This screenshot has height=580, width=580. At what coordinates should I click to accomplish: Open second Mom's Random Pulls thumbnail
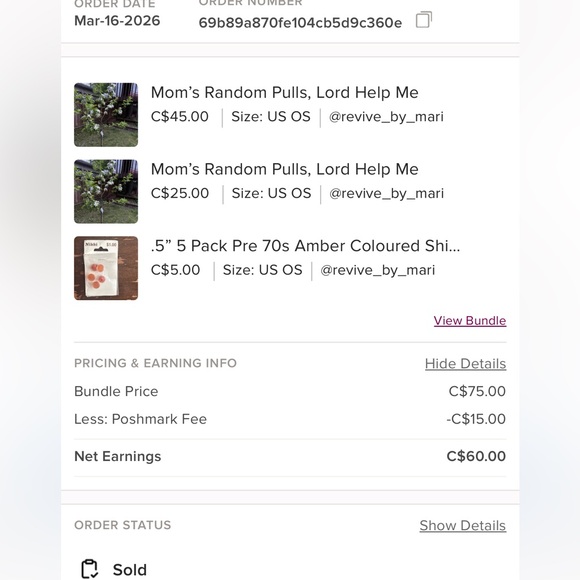point(106,191)
